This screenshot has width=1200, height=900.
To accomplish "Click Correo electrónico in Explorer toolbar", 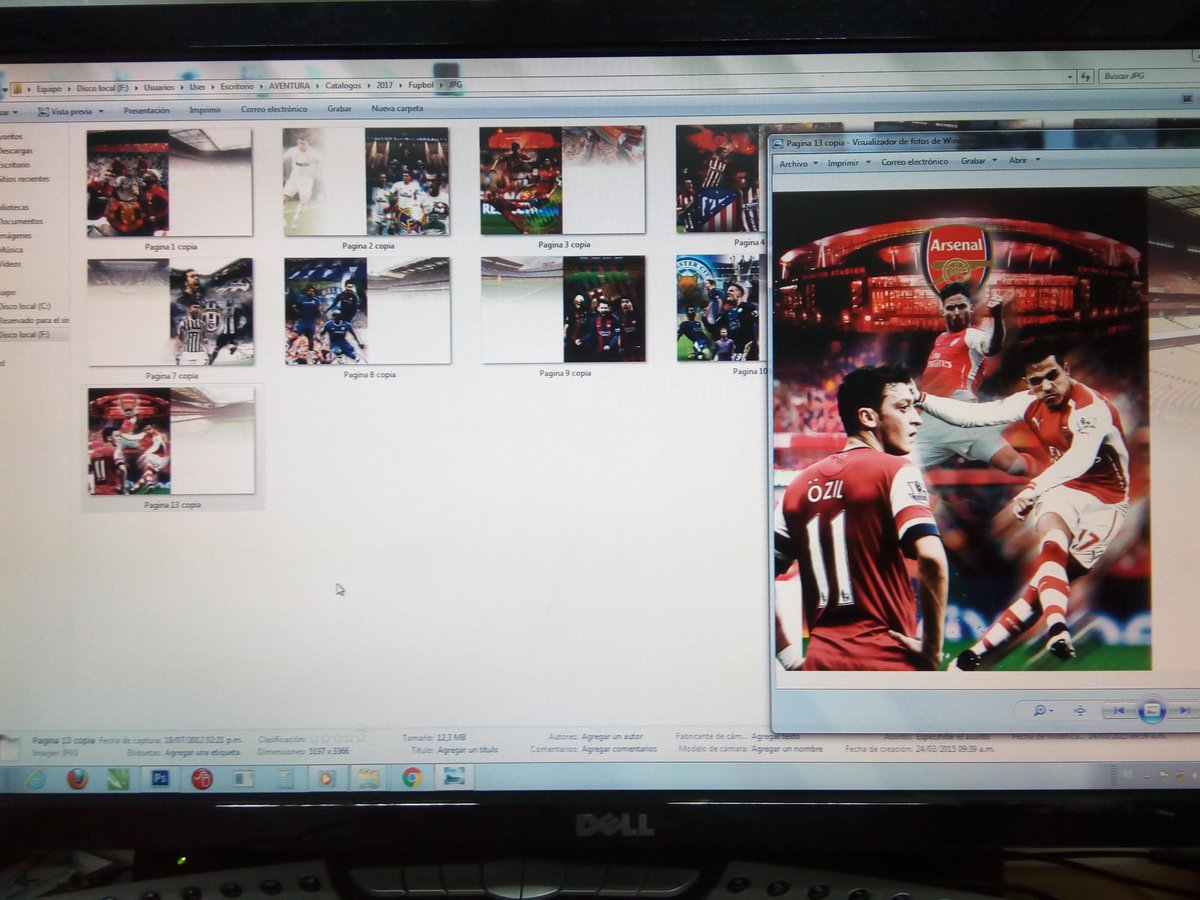I will click(274, 109).
